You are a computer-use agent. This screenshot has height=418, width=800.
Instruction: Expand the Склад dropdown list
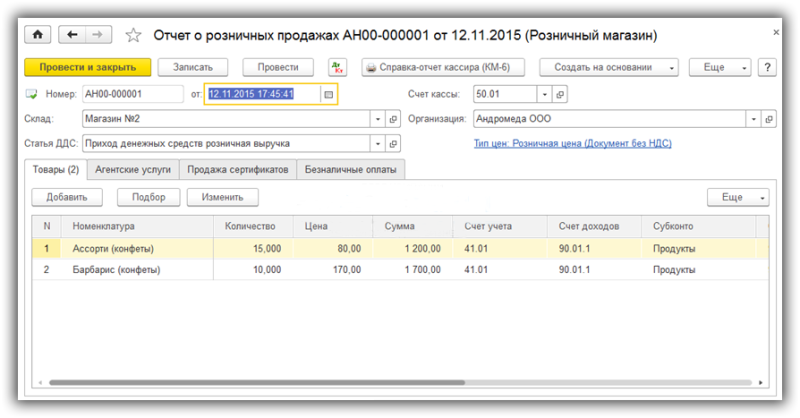click(378, 119)
